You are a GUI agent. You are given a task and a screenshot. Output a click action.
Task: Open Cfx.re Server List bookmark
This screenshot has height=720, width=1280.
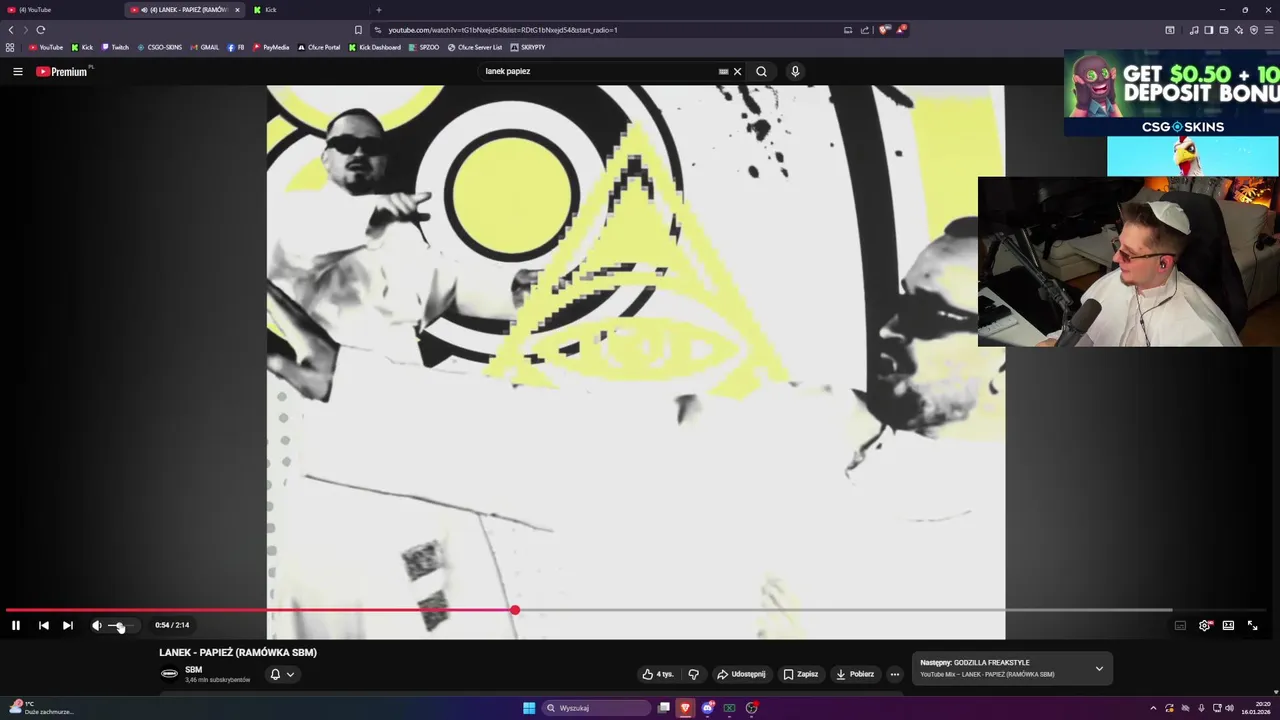point(475,47)
